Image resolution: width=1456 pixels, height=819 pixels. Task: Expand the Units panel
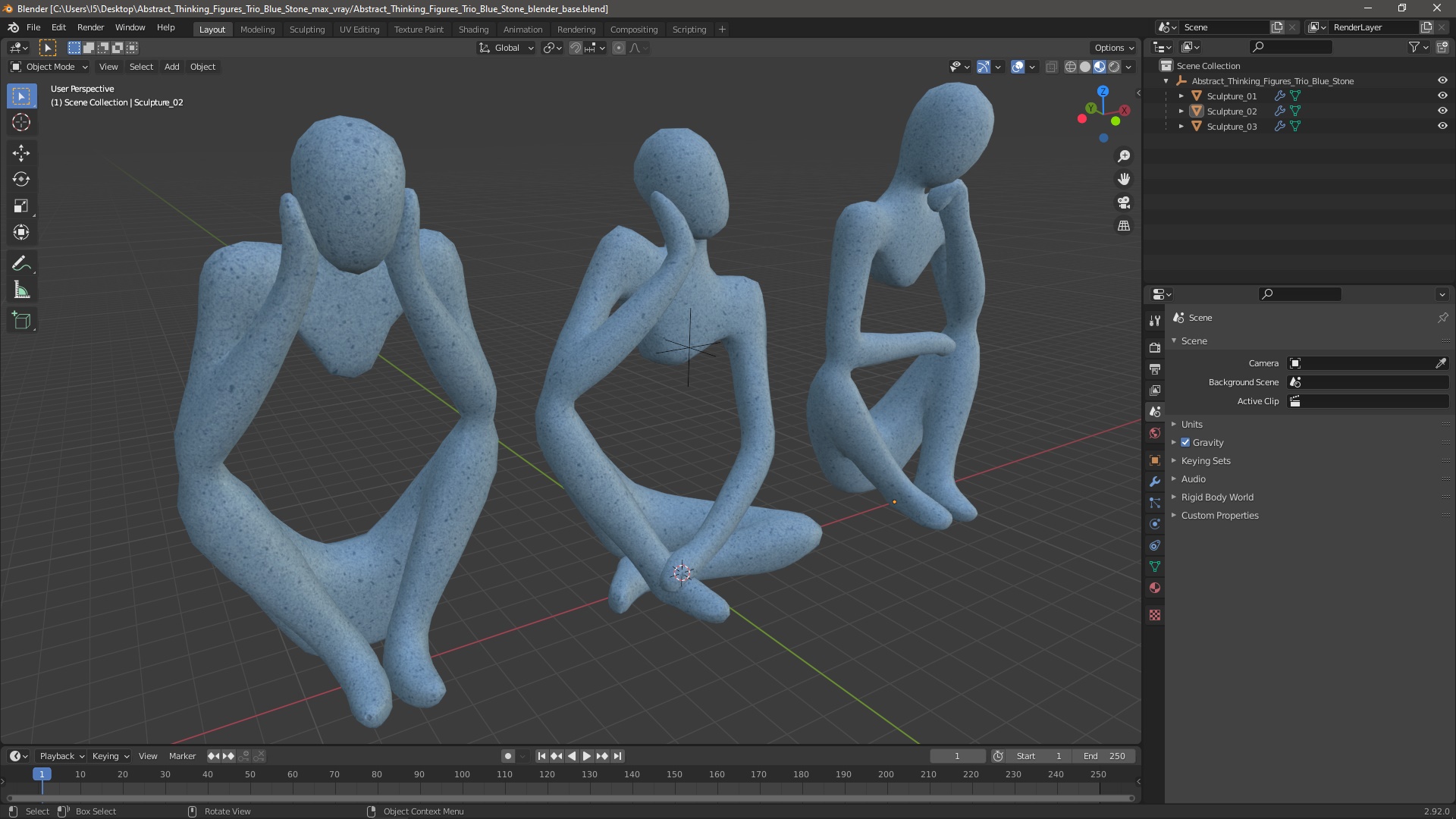point(1191,424)
